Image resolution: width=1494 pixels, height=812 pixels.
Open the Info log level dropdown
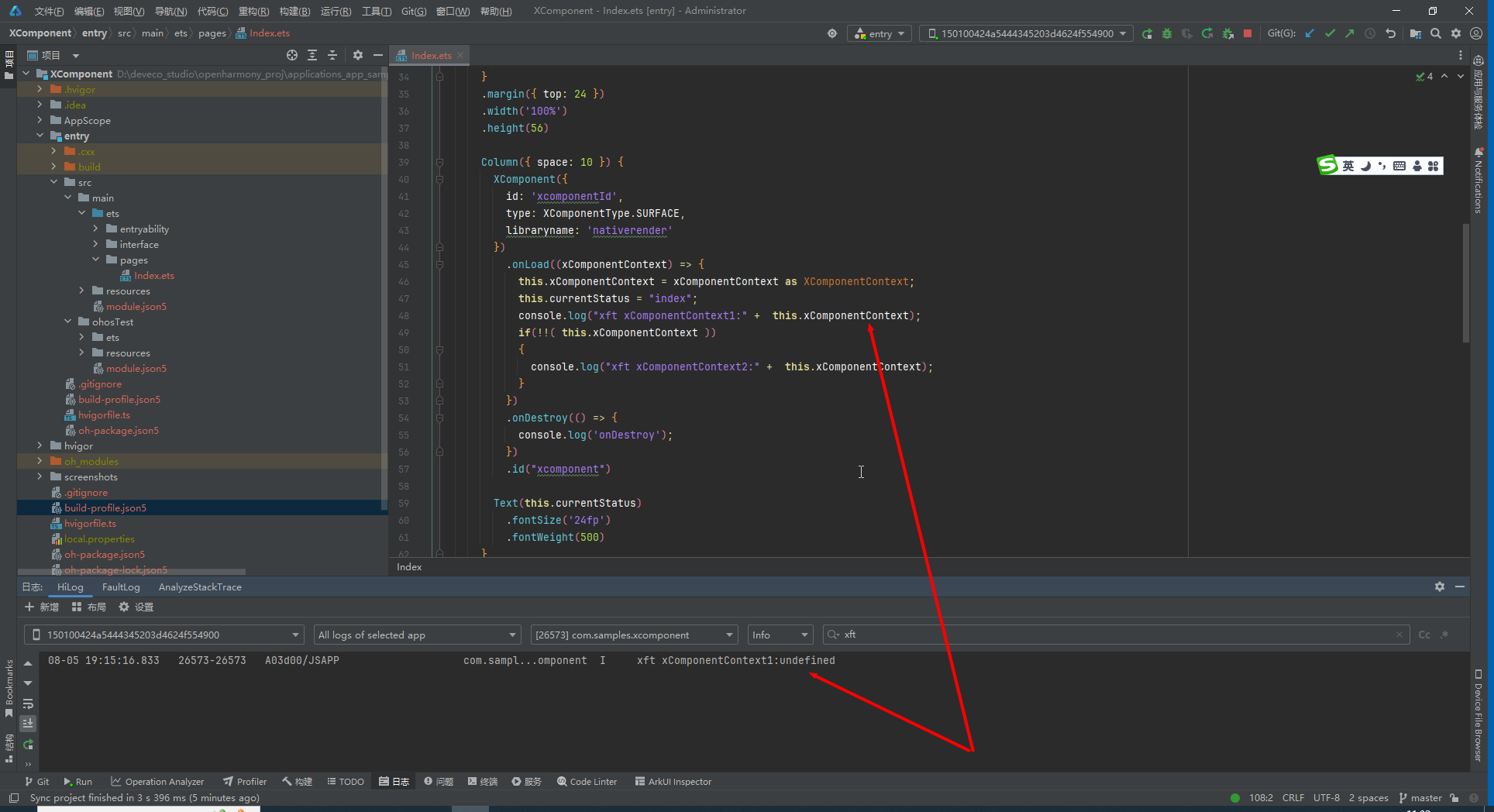(780, 635)
